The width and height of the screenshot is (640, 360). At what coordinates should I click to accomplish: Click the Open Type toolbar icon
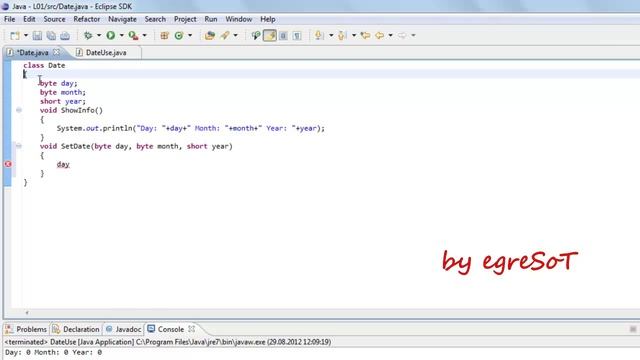point(210,36)
